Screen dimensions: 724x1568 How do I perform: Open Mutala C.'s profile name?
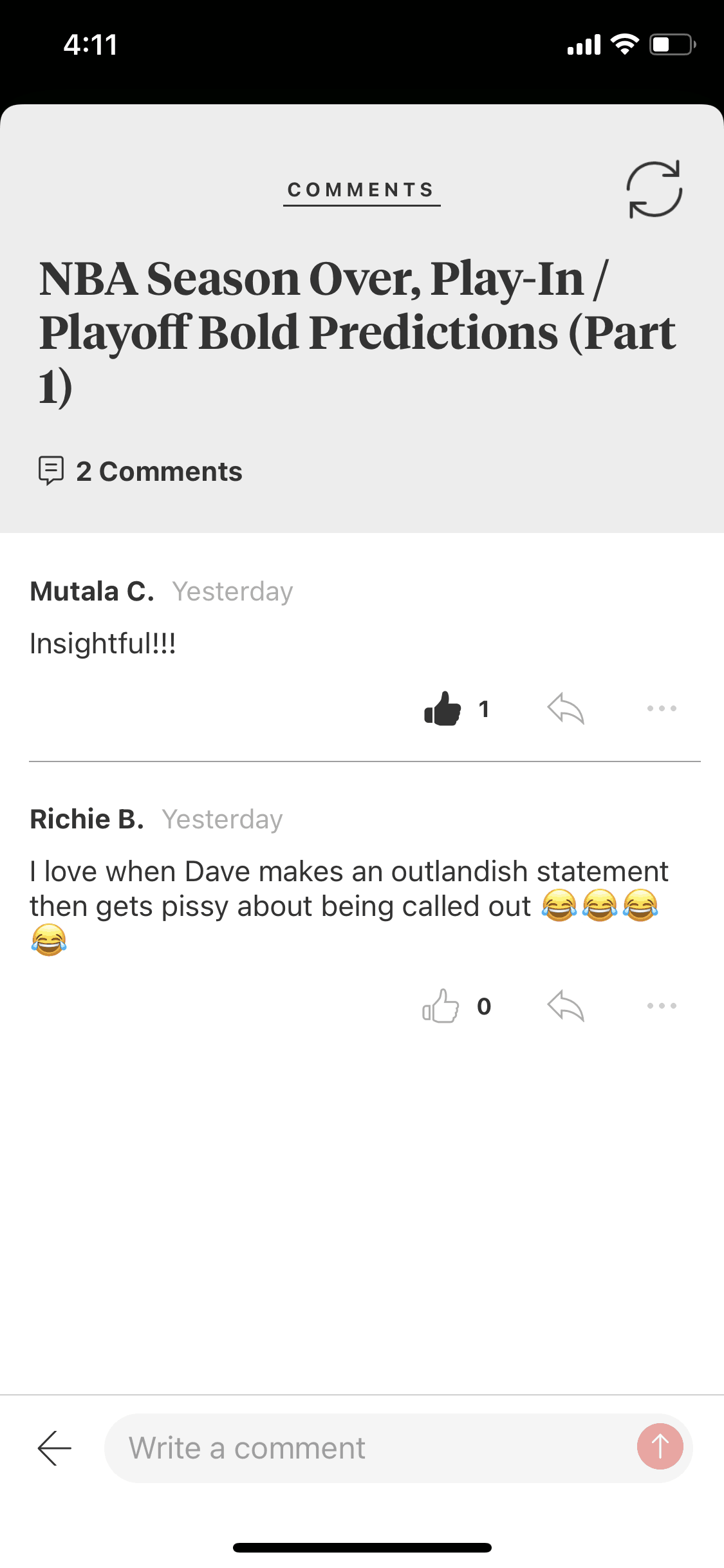point(92,592)
